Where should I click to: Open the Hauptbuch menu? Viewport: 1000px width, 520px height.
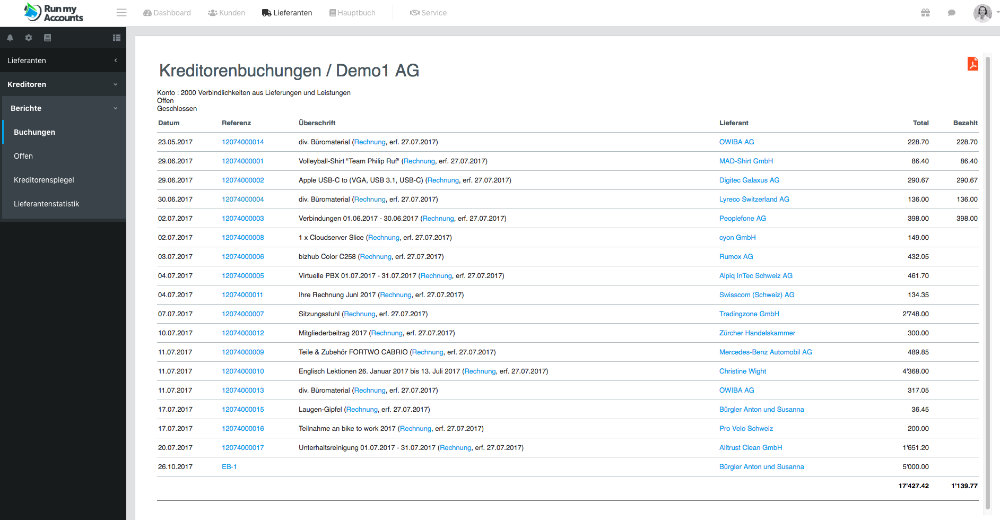coord(352,13)
